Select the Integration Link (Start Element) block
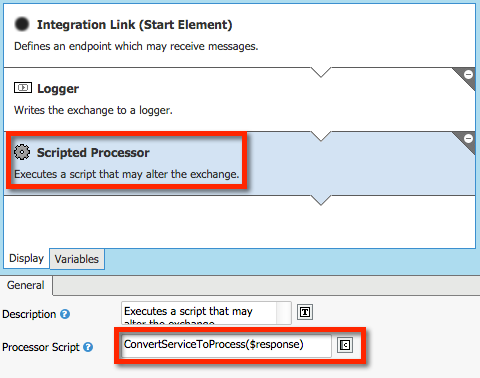The image size is (480, 378). (239, 35)
